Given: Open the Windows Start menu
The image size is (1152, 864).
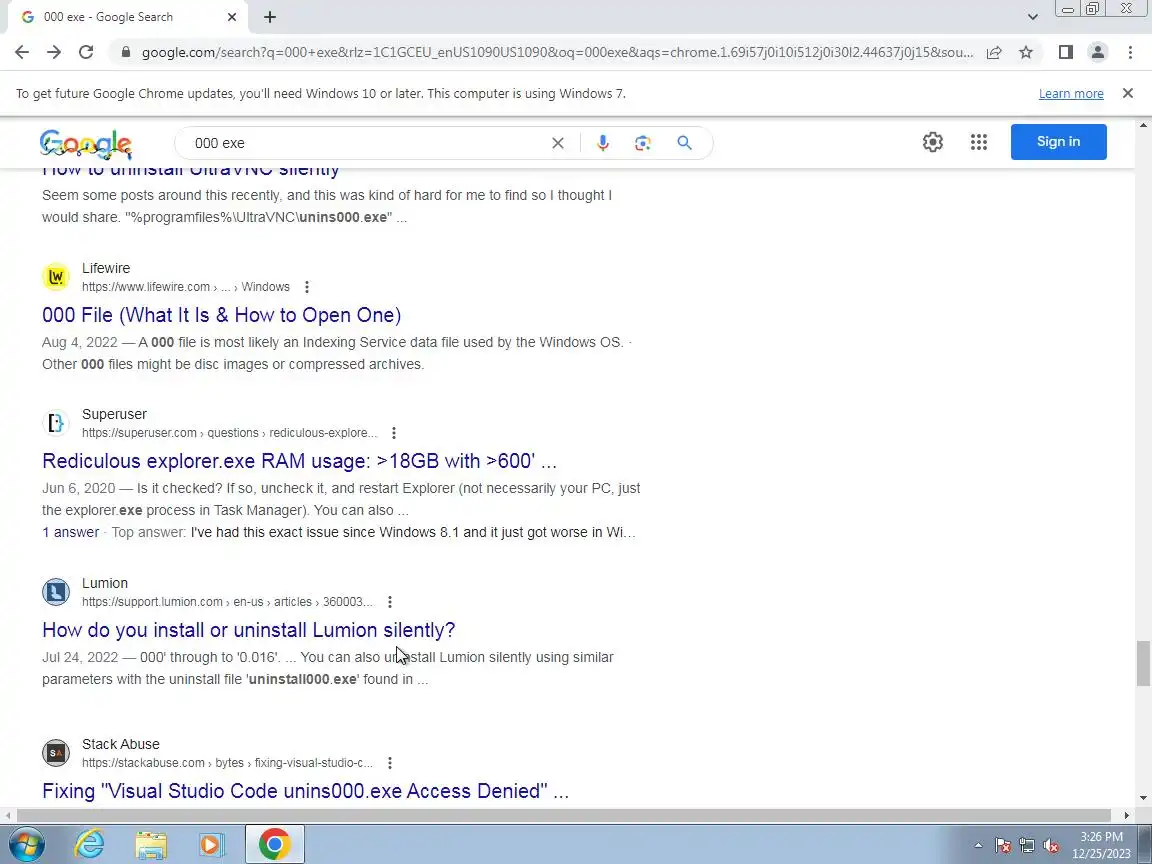Looking at the screenshot, I should 27,845.
